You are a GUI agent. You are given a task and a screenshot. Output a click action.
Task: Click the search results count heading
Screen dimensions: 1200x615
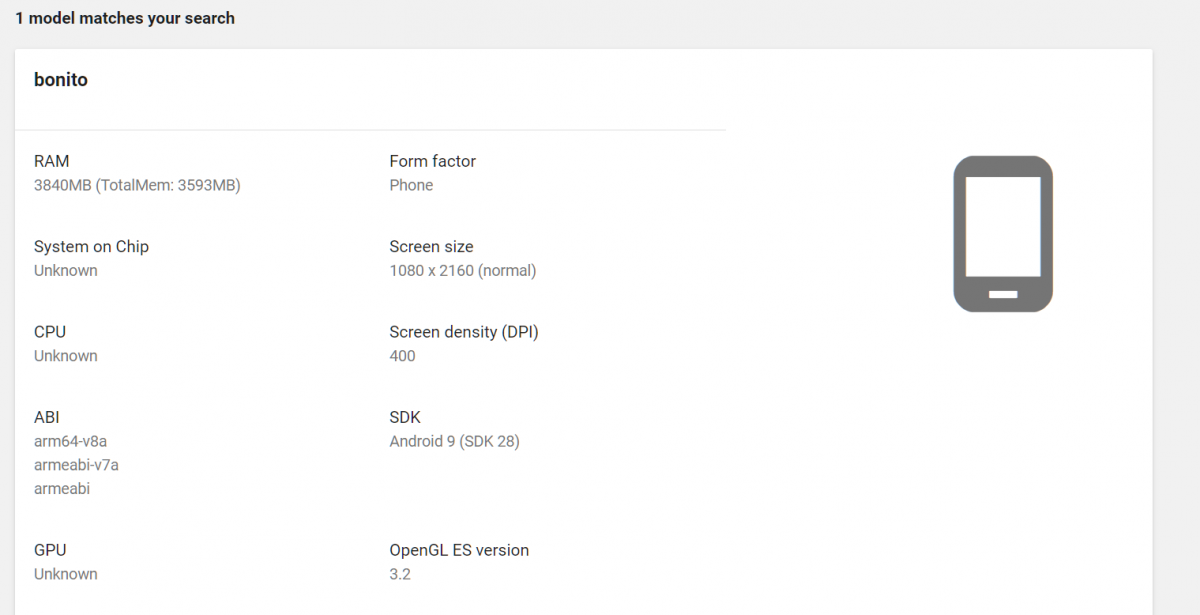125,18
